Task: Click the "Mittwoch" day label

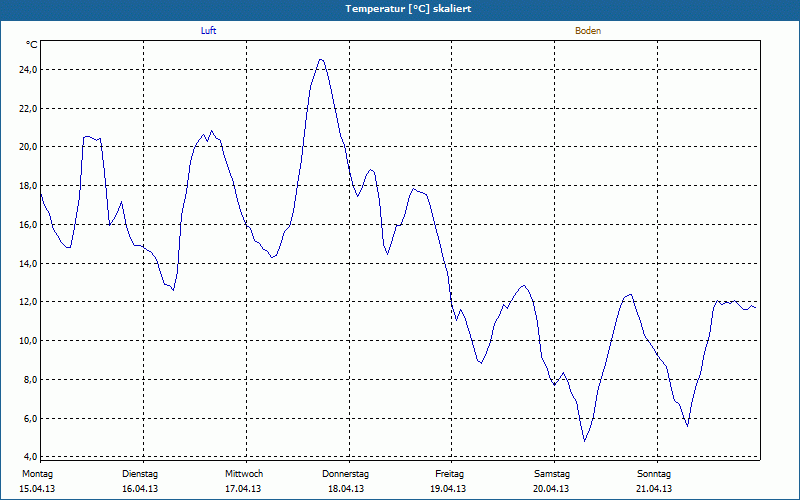Action: [x=244, y=474]
